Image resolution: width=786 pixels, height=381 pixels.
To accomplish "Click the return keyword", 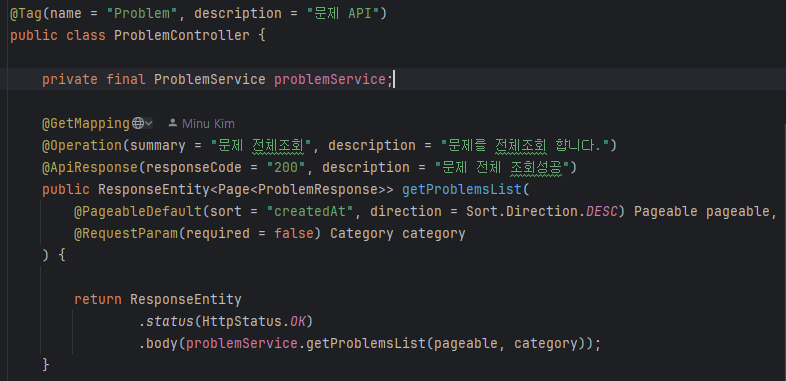I will click(x=98, y=300).
